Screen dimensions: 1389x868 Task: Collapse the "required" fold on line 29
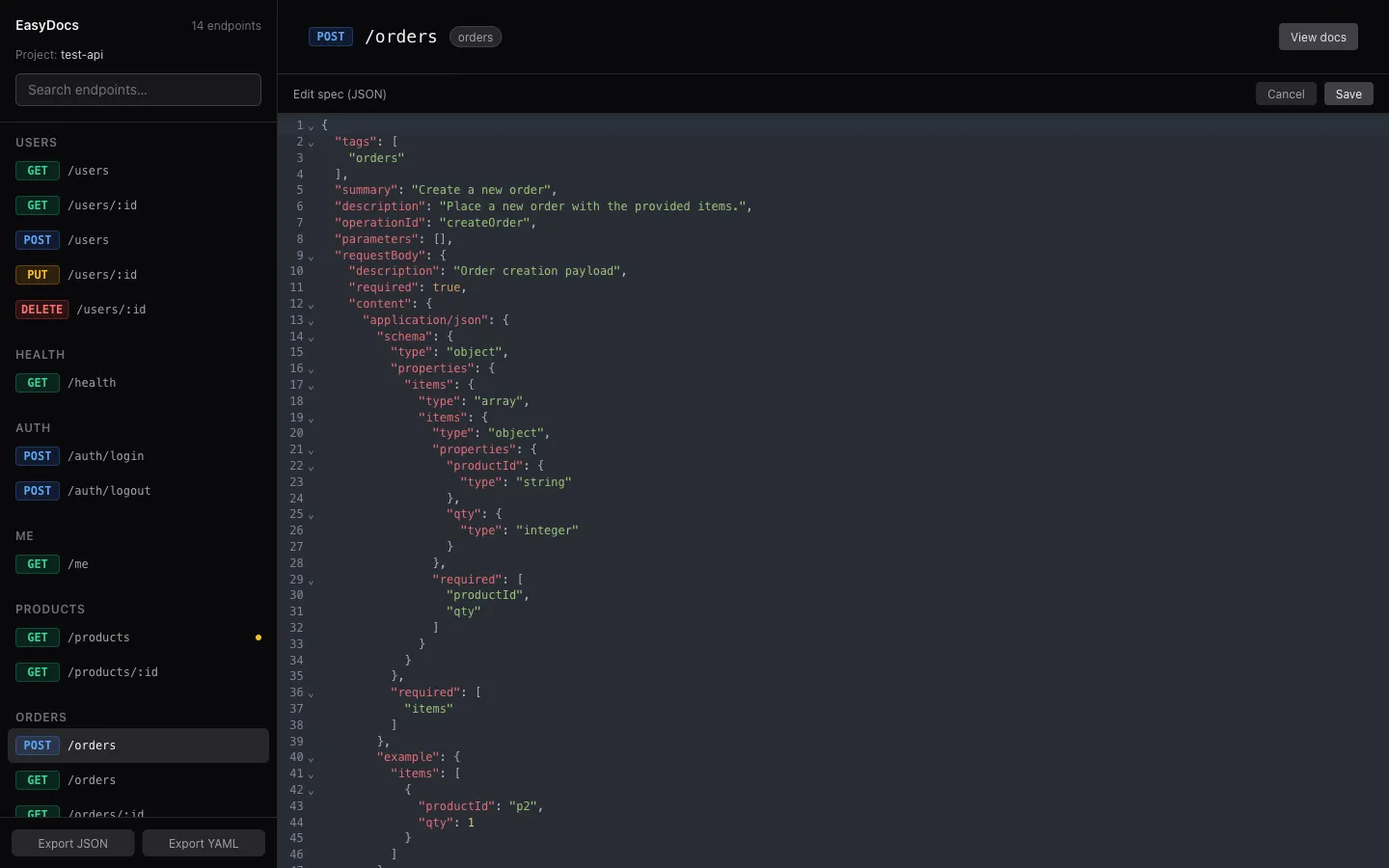pos(311,581)
